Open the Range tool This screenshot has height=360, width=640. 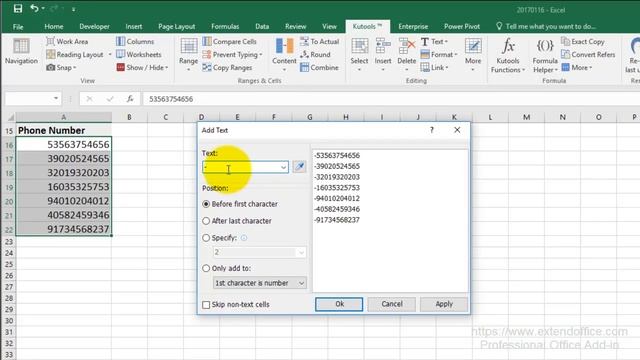pos(189,55)
